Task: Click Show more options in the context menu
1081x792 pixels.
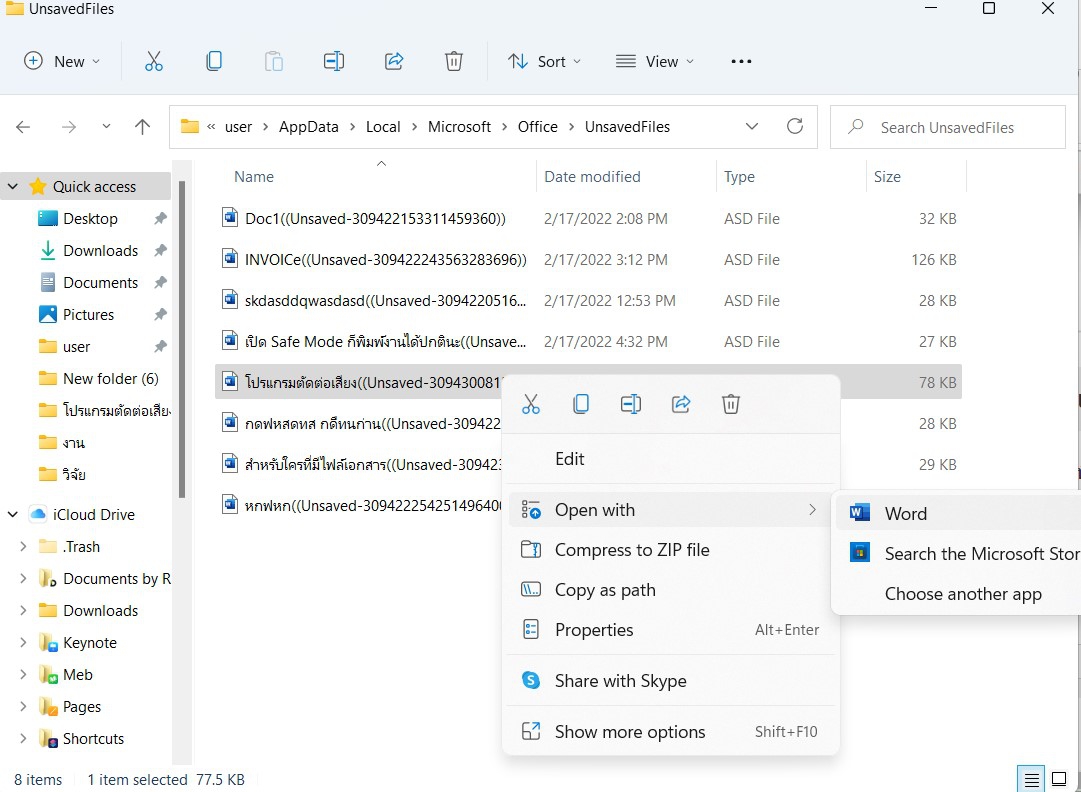Action: 630,732
